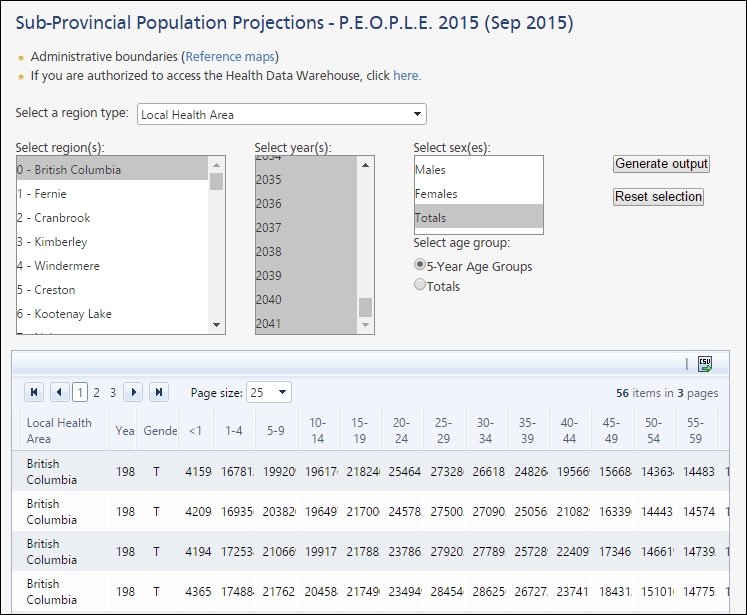Select '4 - Windermere' region
Viewport: 747px width, 615px height.
click(112, 265)
